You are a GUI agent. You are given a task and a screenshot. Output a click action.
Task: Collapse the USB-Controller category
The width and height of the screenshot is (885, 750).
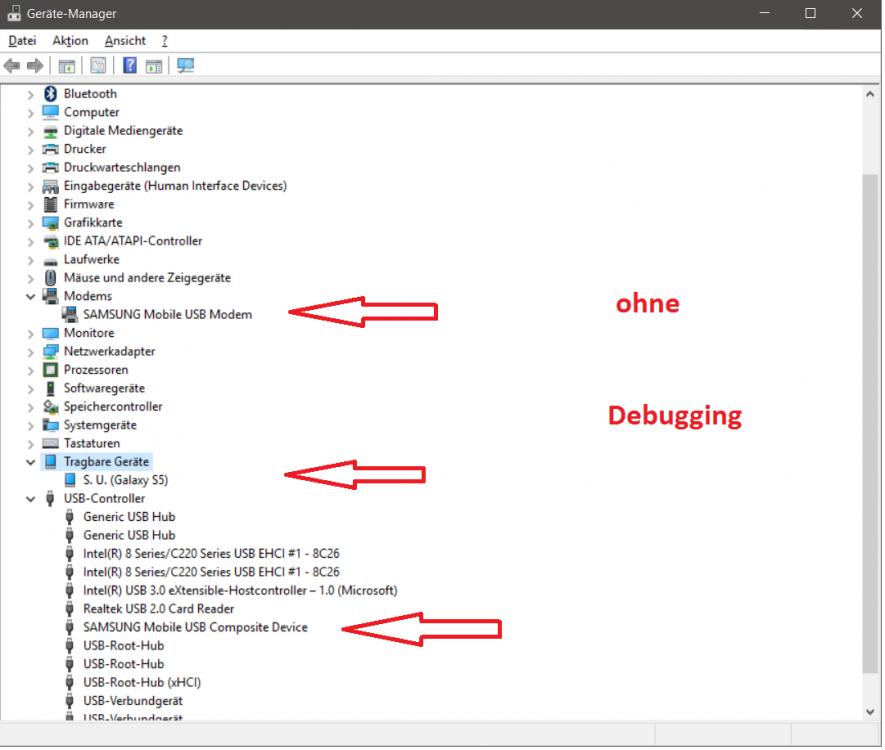tap(30, 498)
